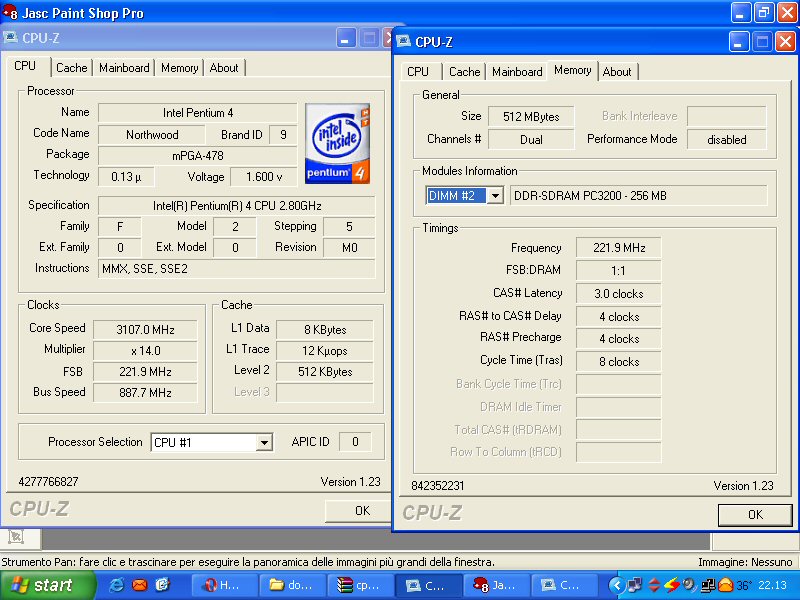
Task: Click the window icon of the back CPU-Z window
Action: click(x=10, y=37)
